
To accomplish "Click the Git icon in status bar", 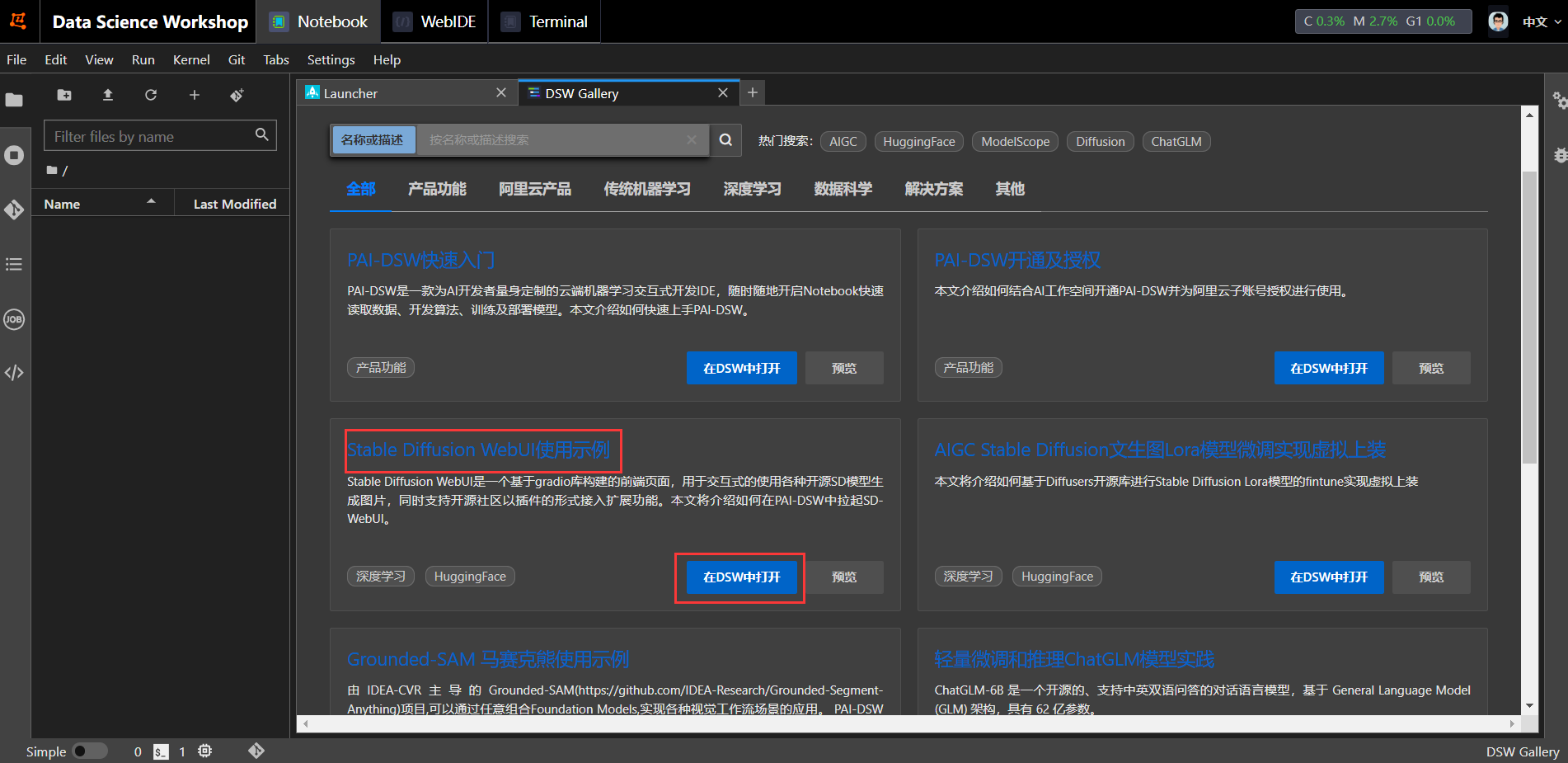I will pos(256,751).
